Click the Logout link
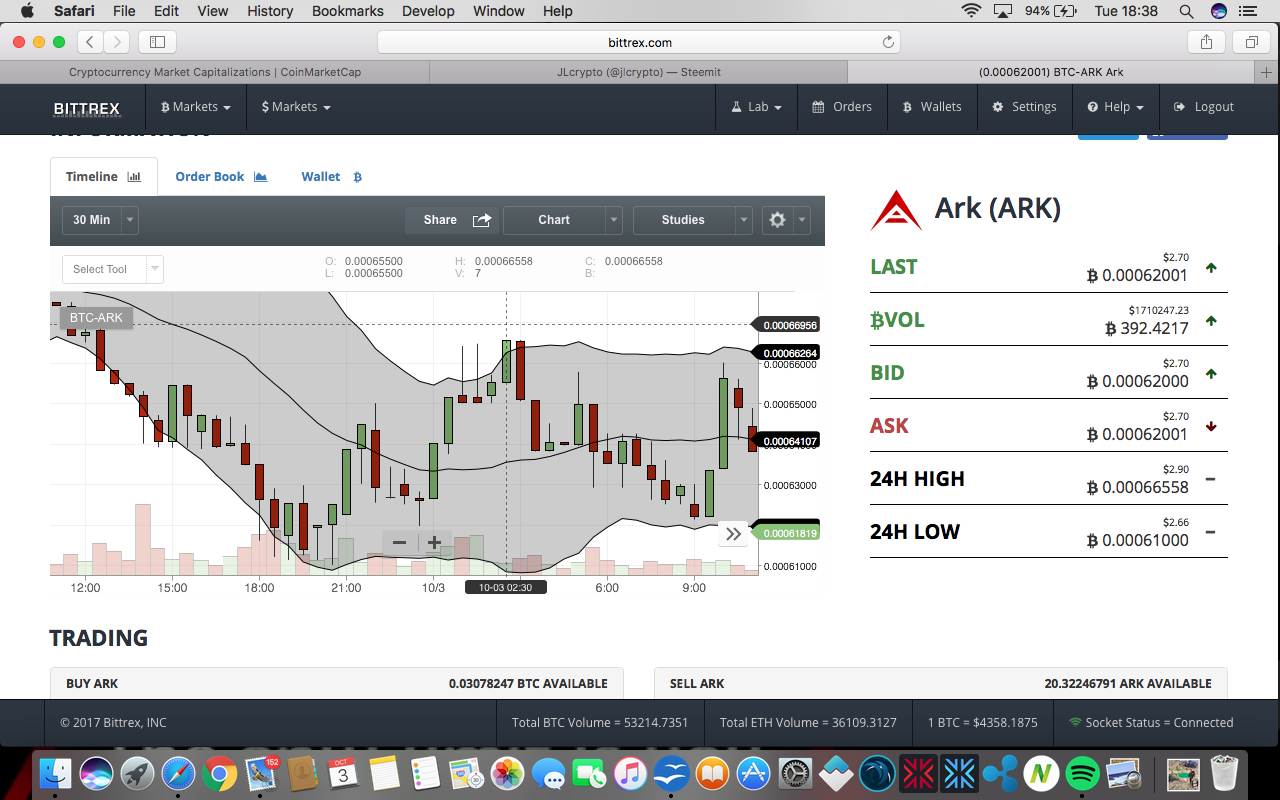Screen dimensions: 1280x800 pyautogui.click(x=1204, y=107)
